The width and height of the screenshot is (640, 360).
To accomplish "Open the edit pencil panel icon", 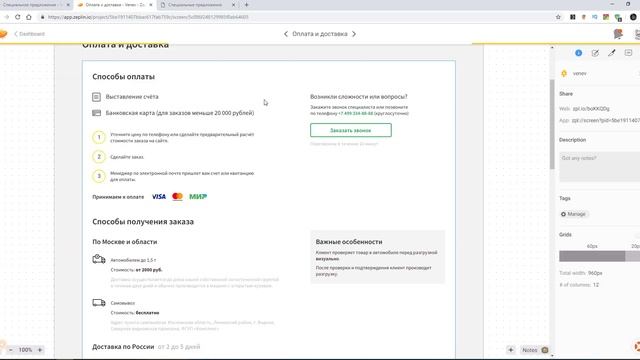I will click(595, 53).
